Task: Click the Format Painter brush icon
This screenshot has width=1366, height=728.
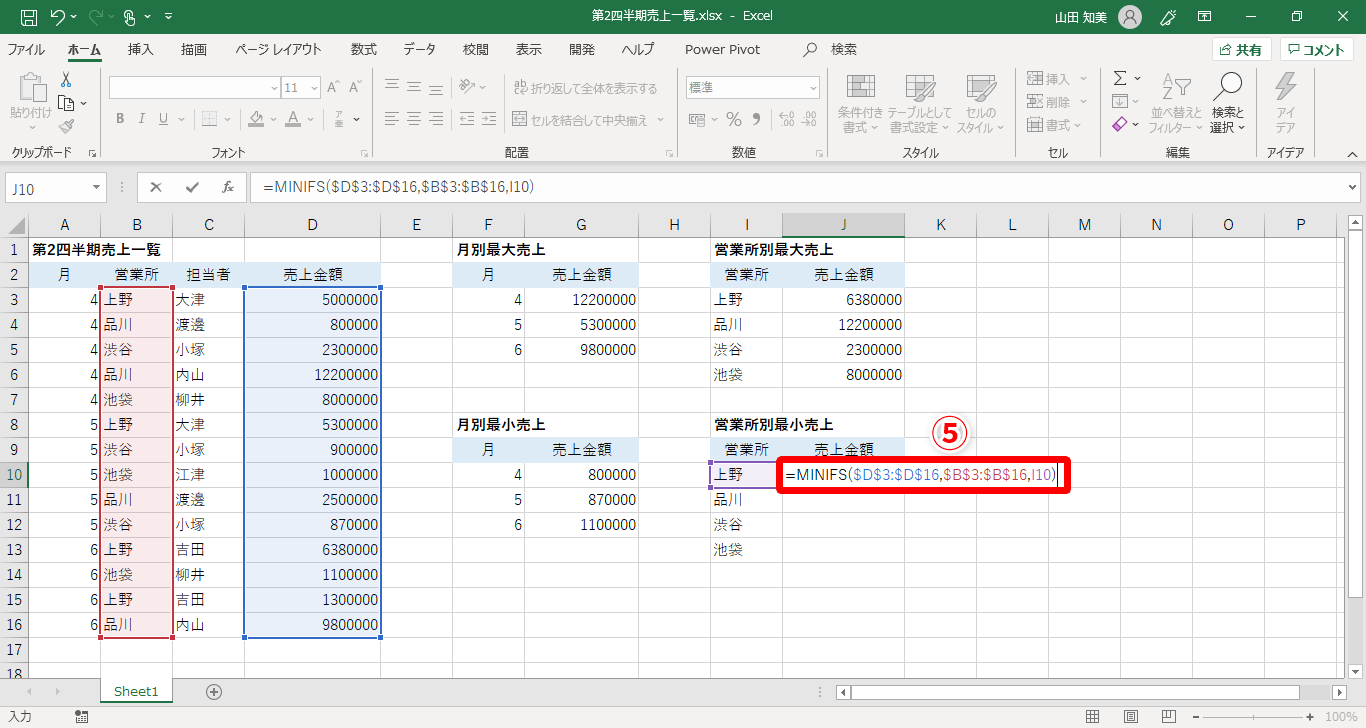Action: click(x=66, y=126)
